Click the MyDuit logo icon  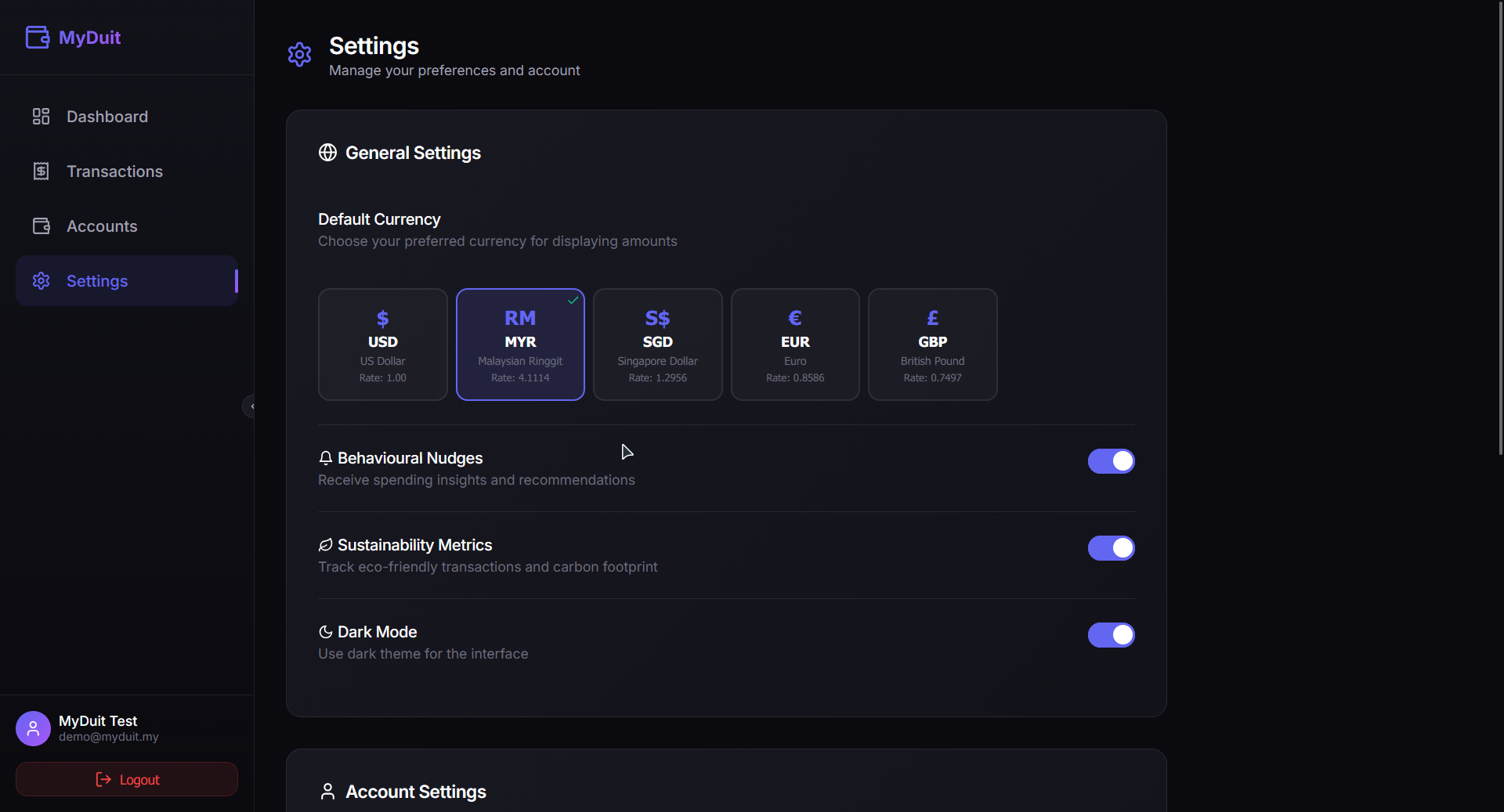38,36
